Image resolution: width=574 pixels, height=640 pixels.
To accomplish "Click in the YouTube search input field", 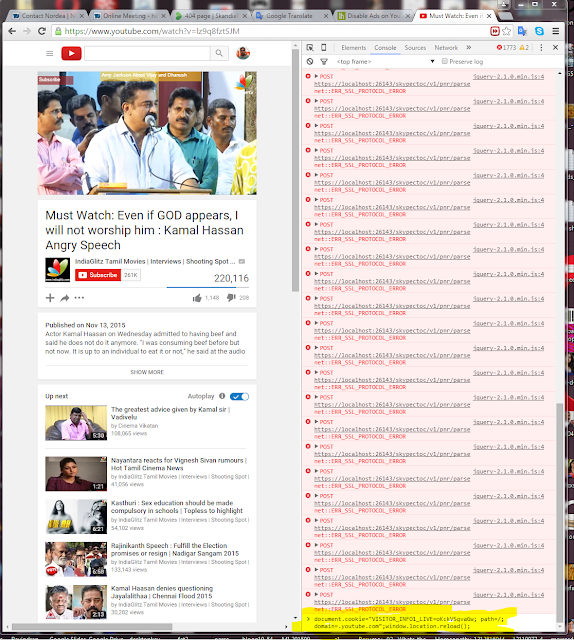I will (x=147, y=53).
